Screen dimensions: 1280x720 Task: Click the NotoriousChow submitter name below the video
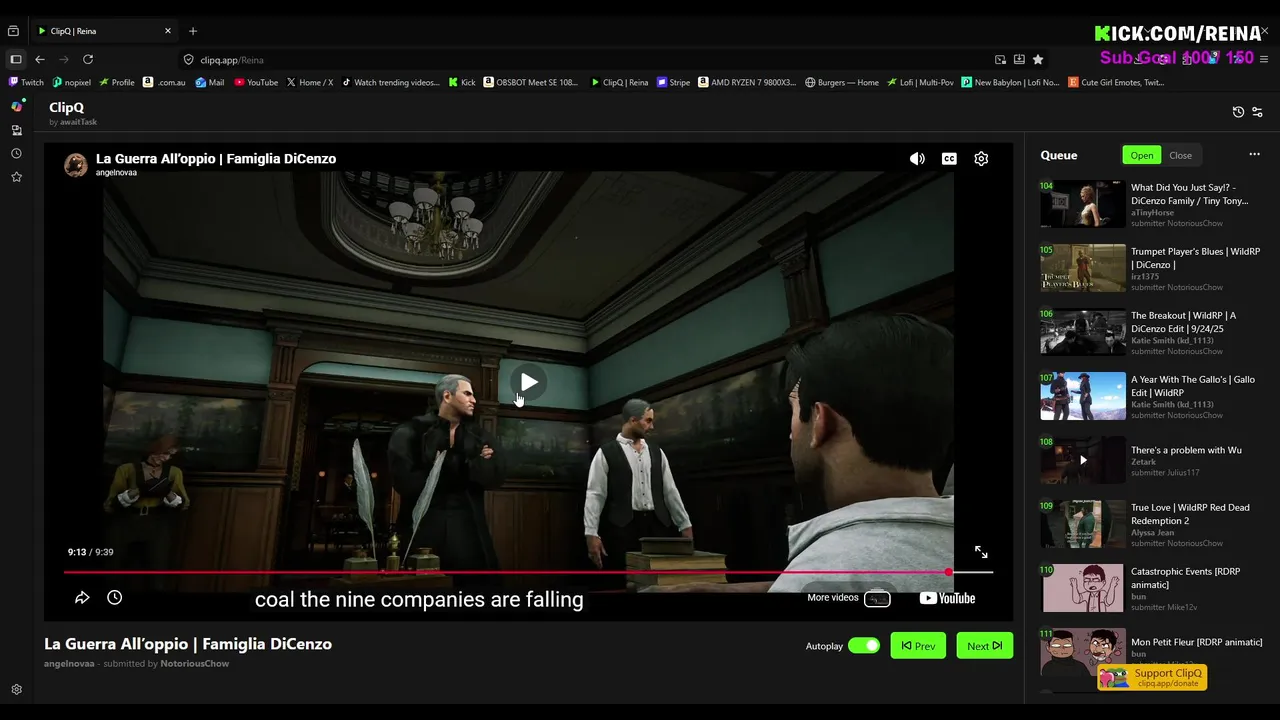tap(195, 664)
